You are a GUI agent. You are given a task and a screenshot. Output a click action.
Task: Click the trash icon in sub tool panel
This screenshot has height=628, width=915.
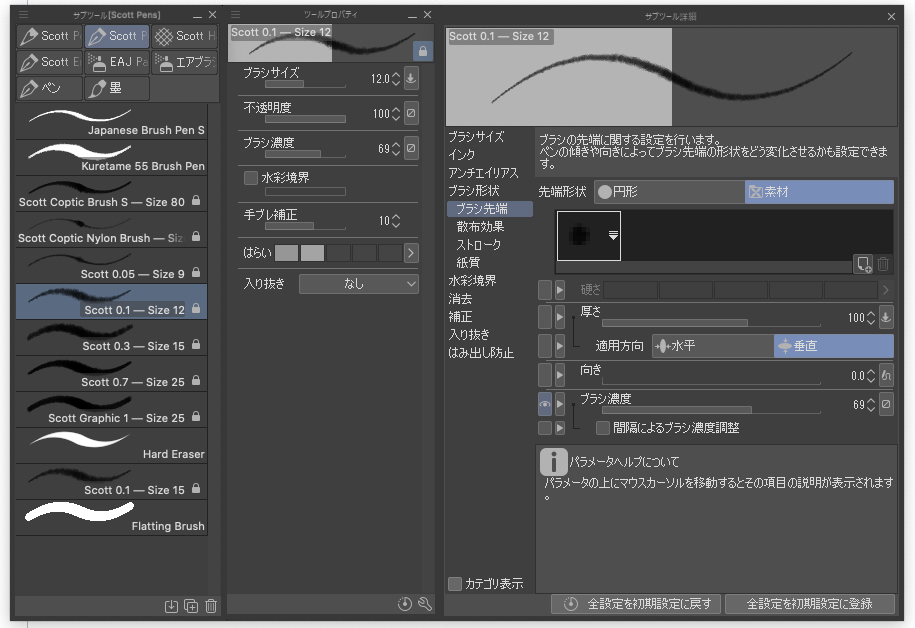pyautogui.click(x=211, y=606)
